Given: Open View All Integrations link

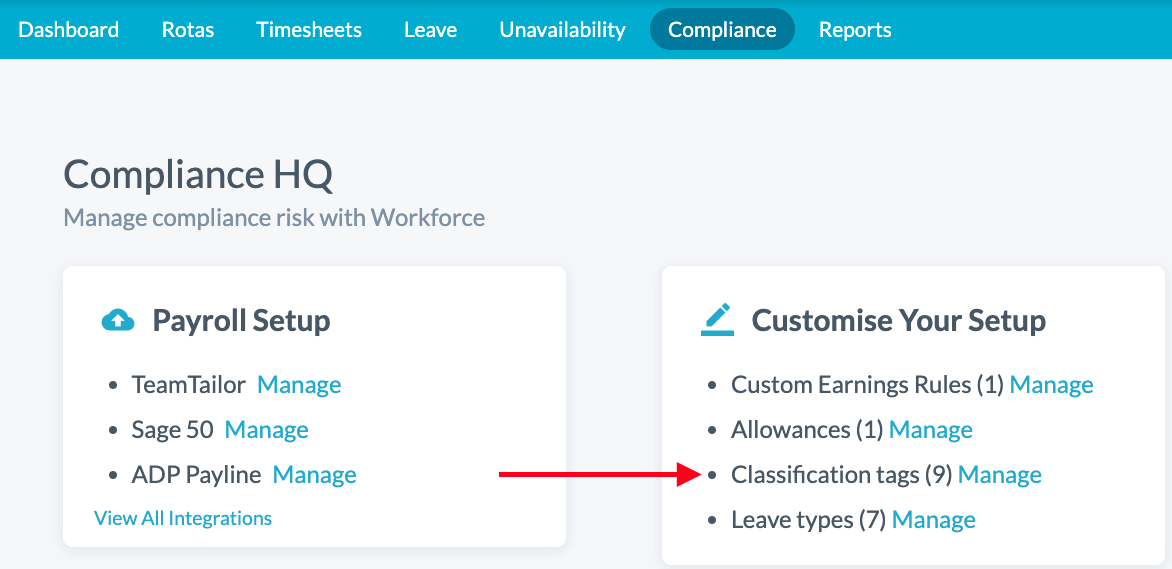Looking at the screenshot, I should click(x=183, y=518).
